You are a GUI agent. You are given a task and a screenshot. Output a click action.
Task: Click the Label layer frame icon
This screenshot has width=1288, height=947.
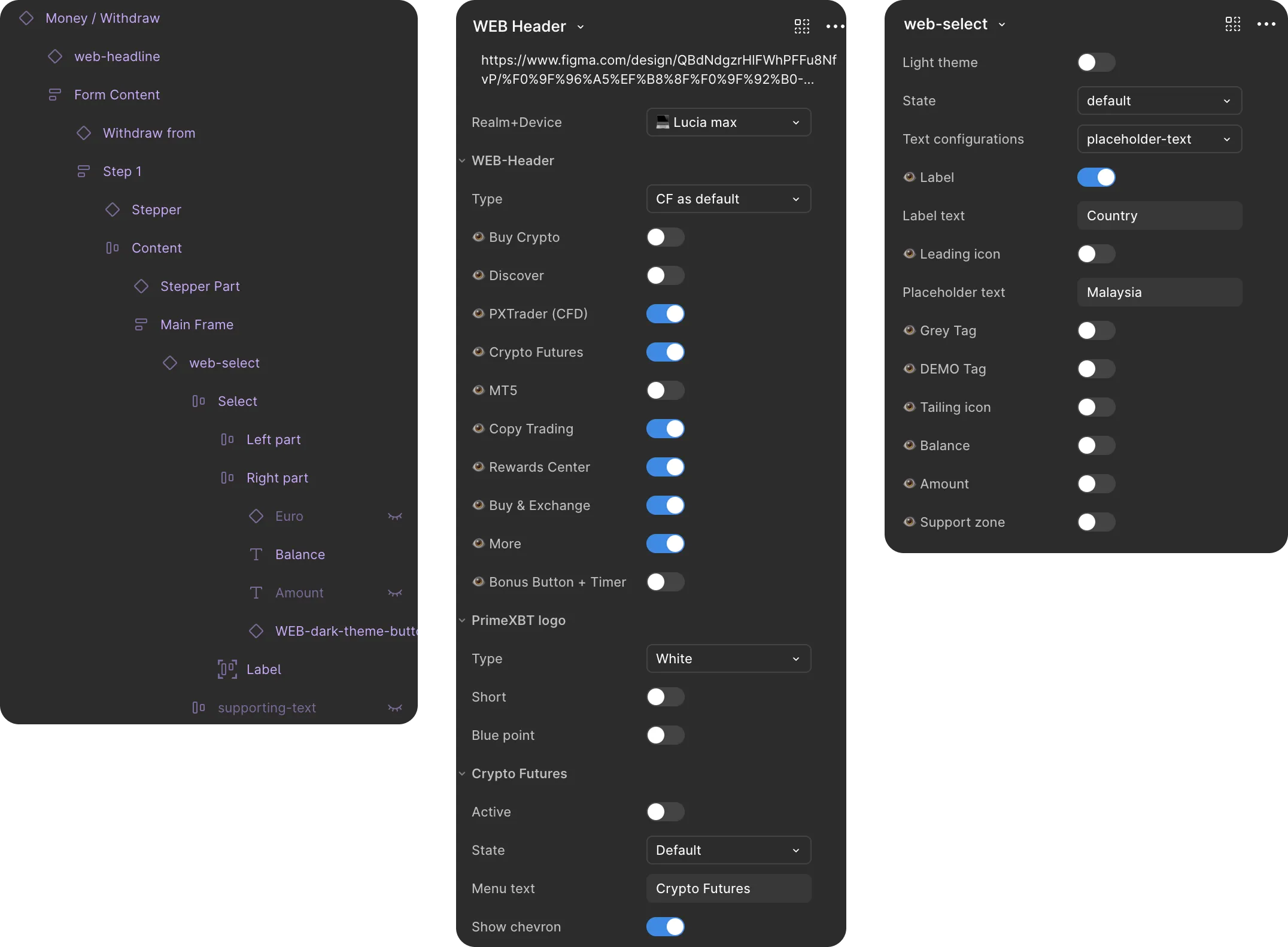tap(227, 669)
